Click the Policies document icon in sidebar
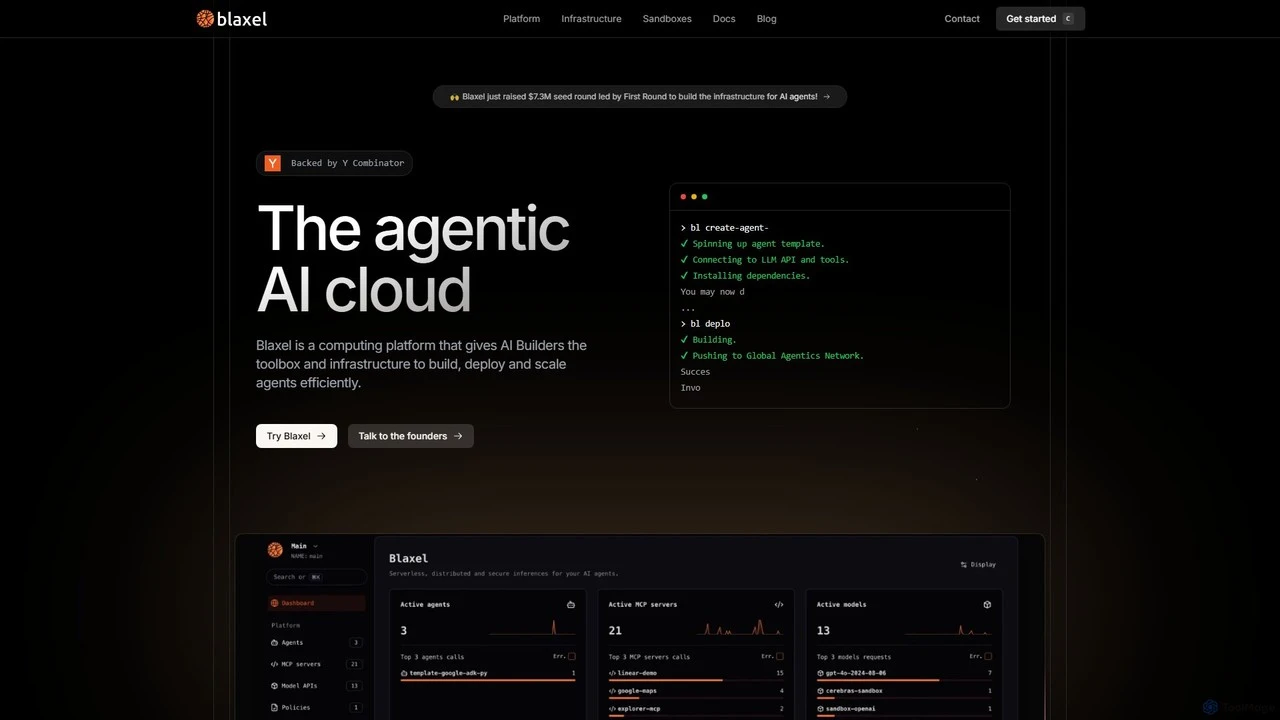The image size is (1280, 720). pyautogui.click(x=274, y=707)
